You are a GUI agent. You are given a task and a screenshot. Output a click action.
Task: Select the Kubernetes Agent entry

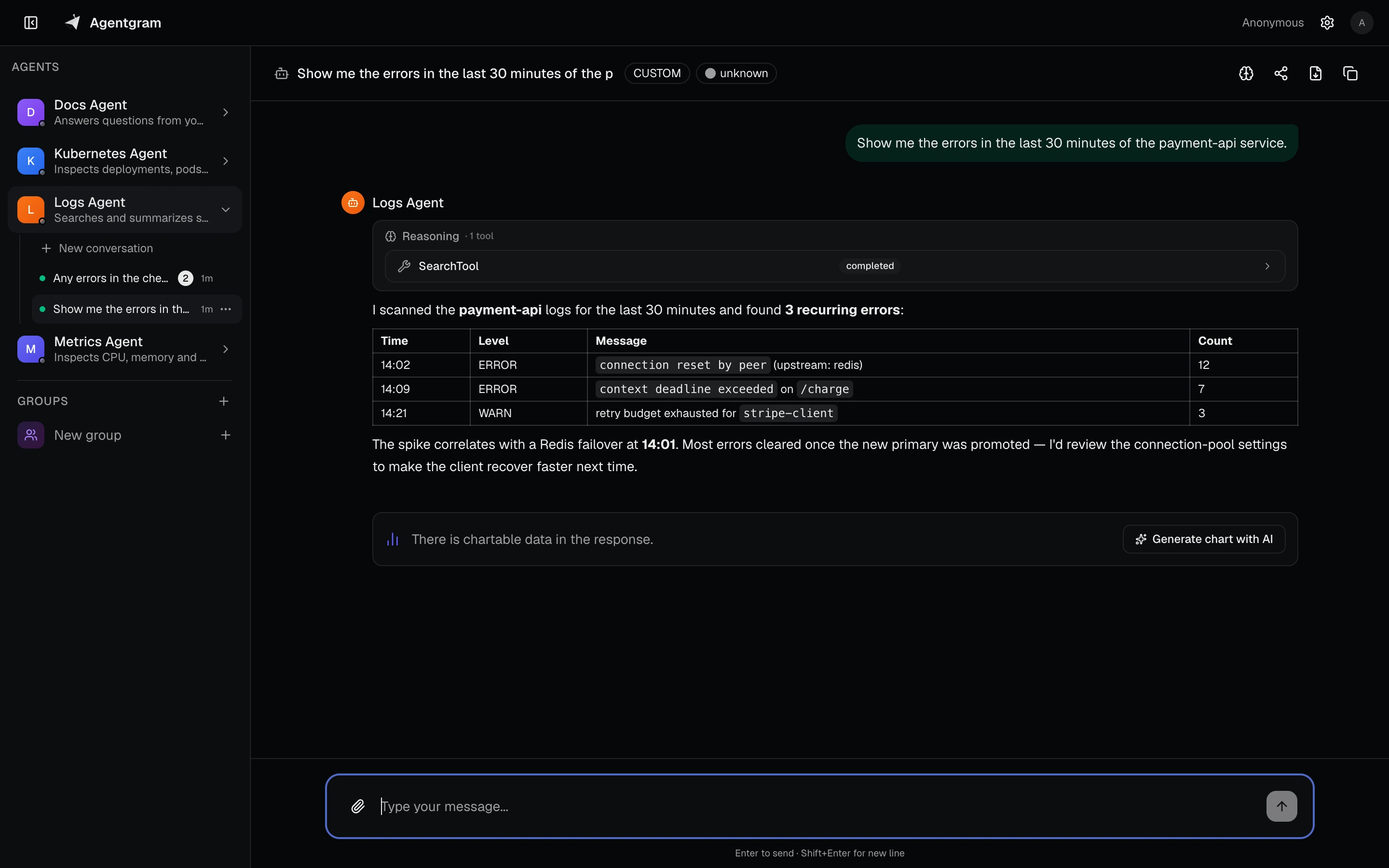[x=124, y=161]
